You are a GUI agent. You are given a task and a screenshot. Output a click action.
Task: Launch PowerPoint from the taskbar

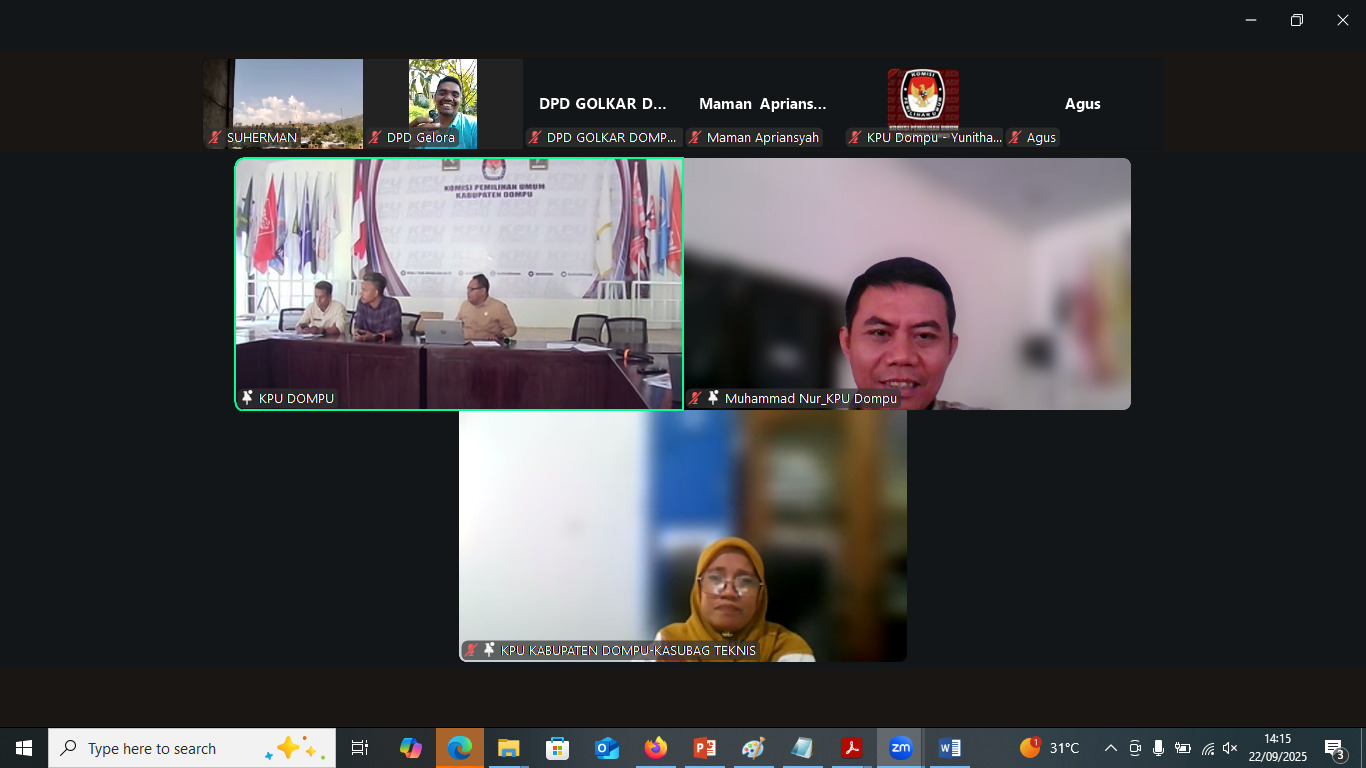point(705,748)
